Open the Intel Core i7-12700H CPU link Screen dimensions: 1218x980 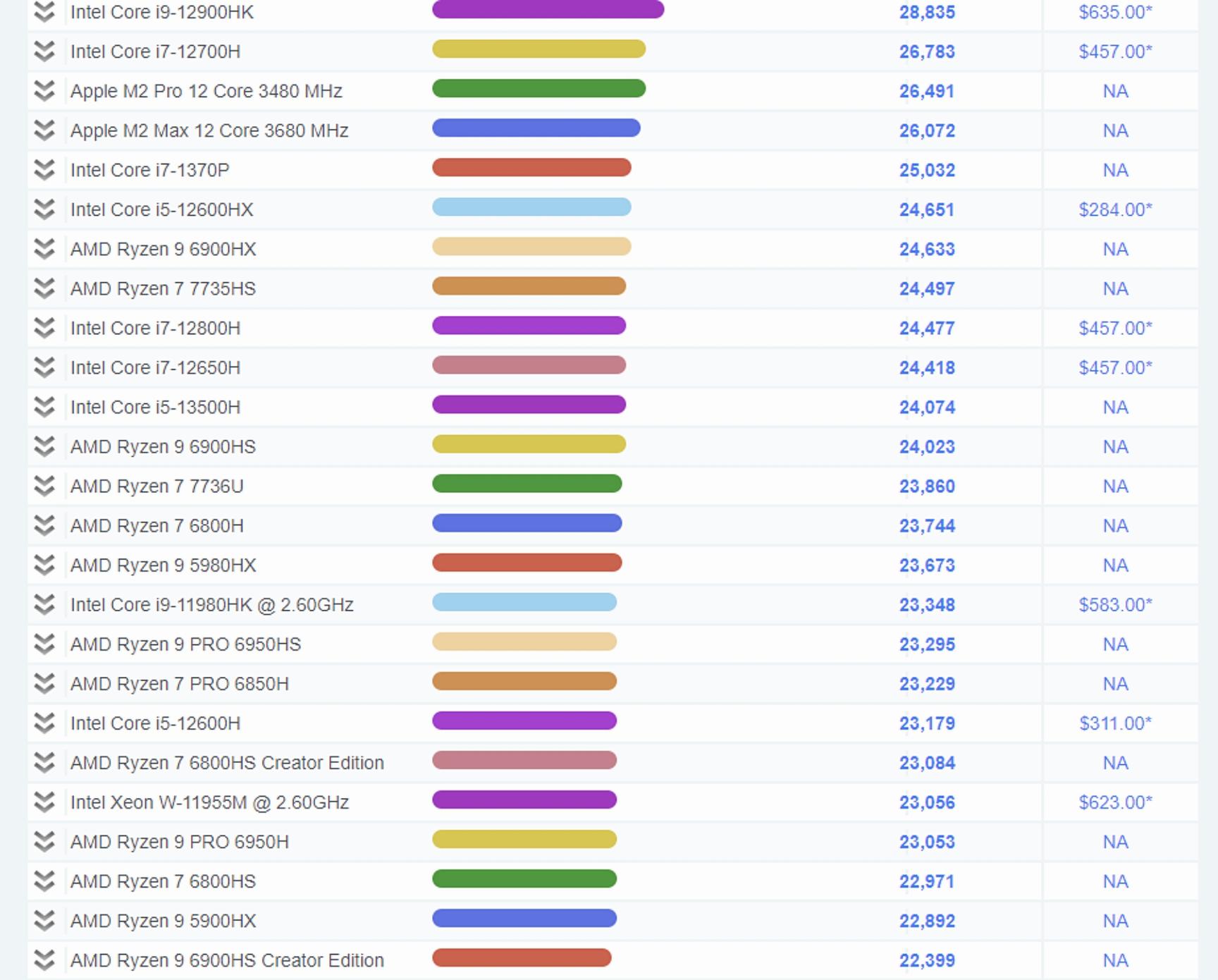[155, 51]
